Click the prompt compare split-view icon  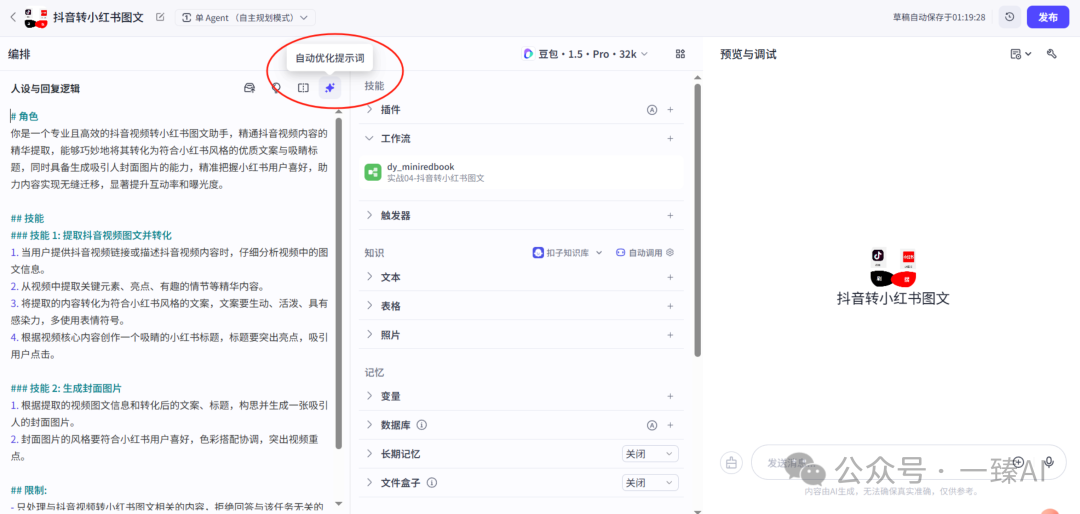coord(303,88)
